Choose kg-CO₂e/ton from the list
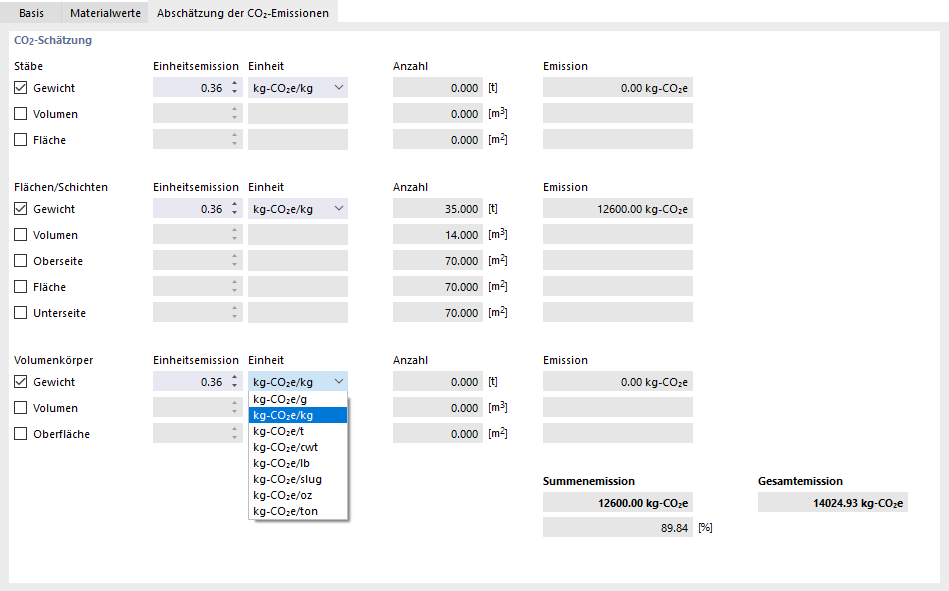 [x=298, y=511]
